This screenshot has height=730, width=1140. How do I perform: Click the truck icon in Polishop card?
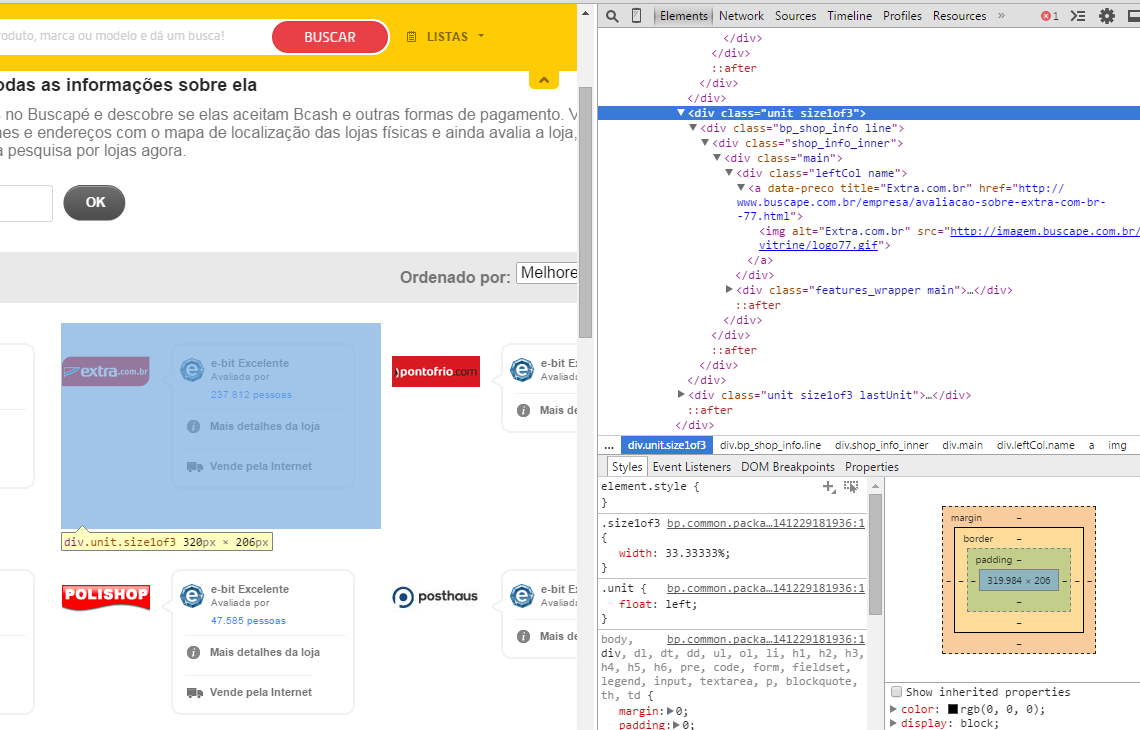coord(194,693)
